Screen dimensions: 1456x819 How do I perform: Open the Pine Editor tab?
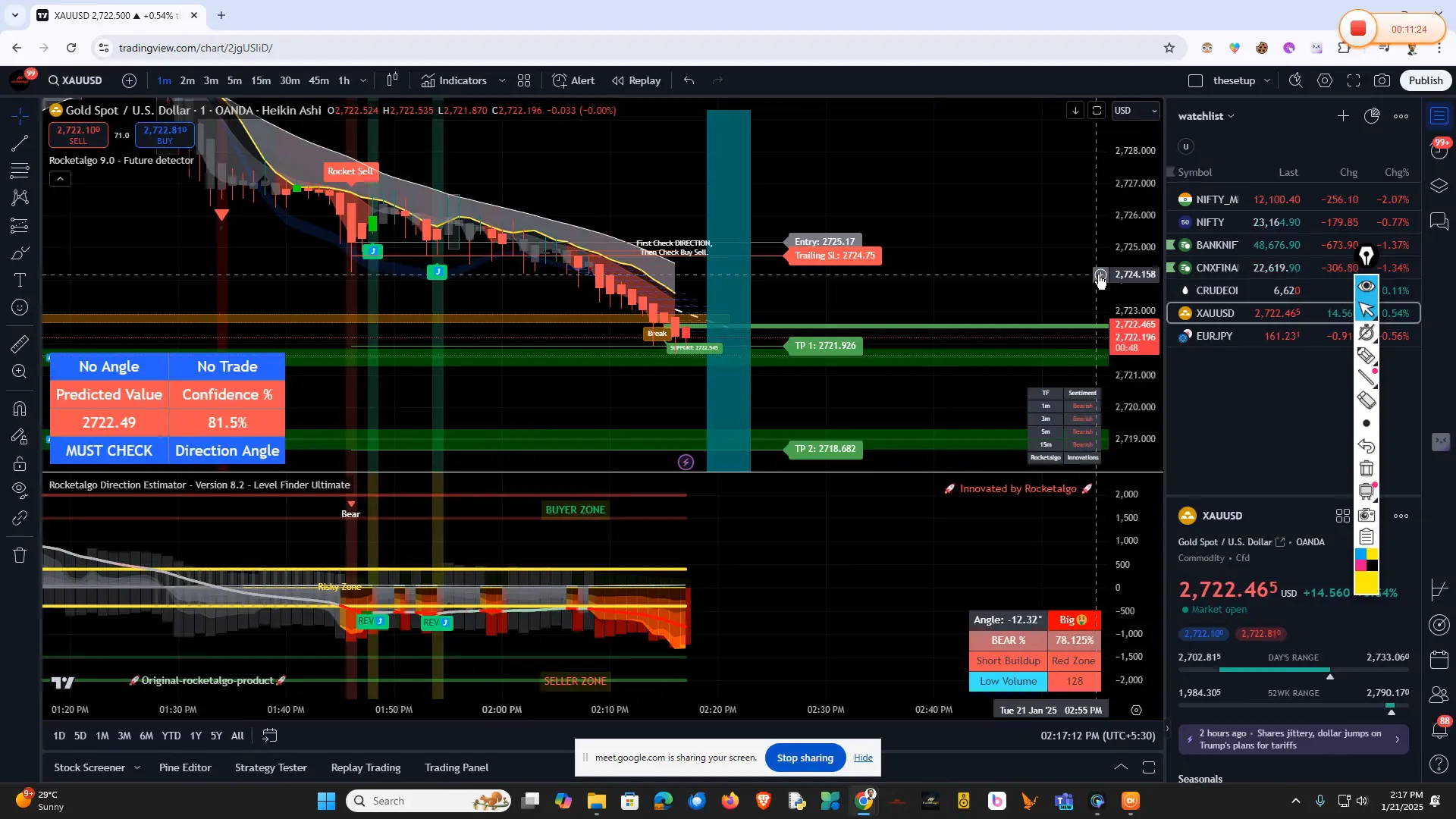click(x=185, y=767)
